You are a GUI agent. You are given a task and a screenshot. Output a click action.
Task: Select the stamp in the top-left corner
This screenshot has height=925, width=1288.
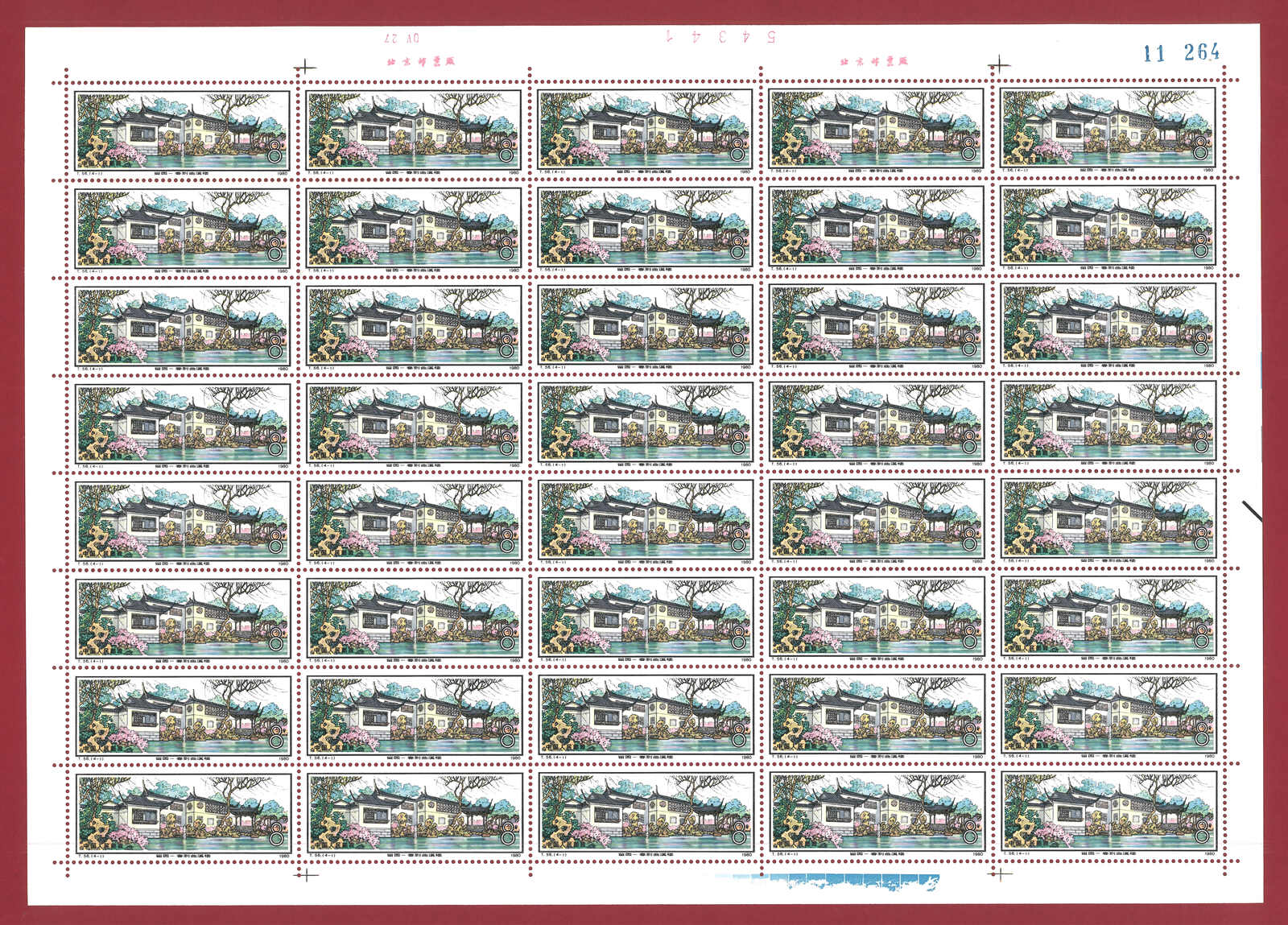tap(182, 130)
